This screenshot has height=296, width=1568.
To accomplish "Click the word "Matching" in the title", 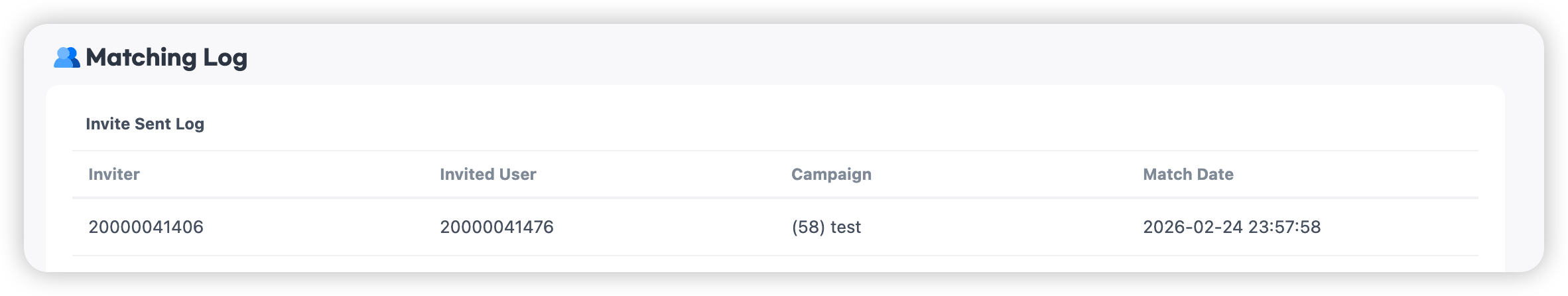I will 141,58.
